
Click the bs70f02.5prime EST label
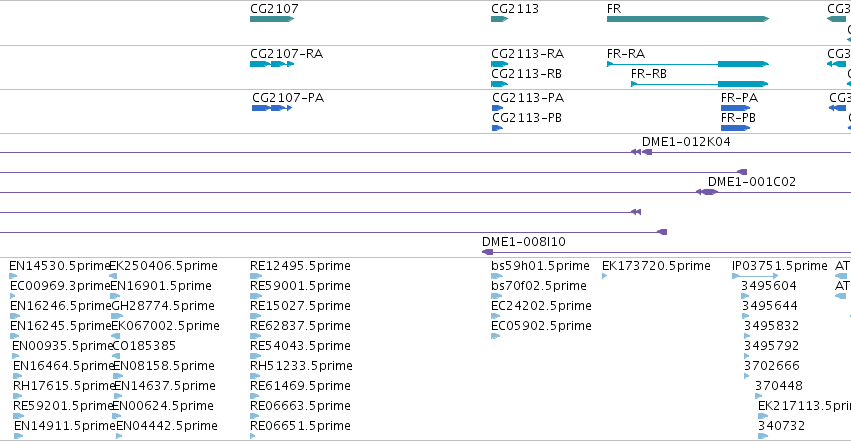(x=539, y=286)
